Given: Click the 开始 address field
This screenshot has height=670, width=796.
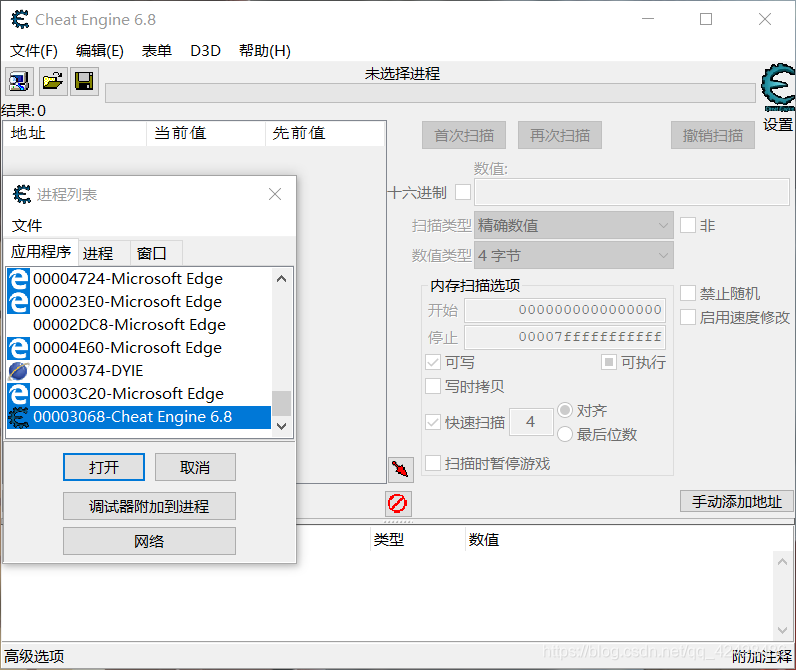Looking at the screenshot, I should [x=565, y=310].
